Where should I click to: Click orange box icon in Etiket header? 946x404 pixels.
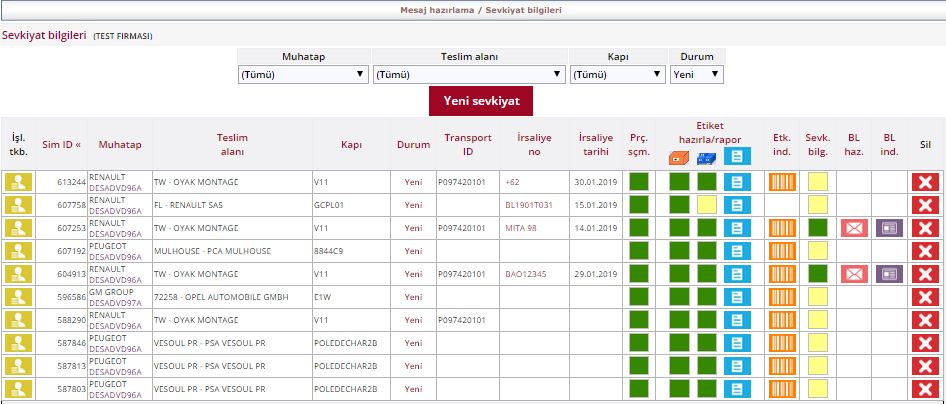[x=679, y=157]
